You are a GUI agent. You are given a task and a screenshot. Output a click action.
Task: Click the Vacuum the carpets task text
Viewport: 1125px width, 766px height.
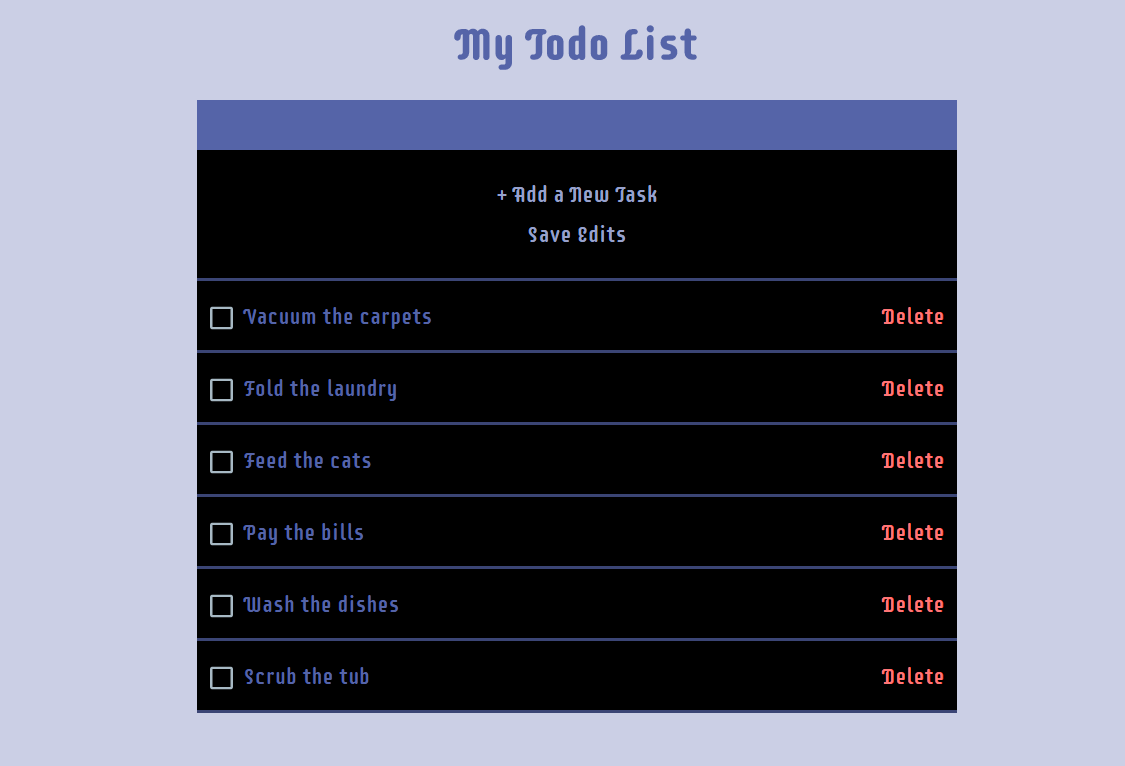[x=338, y=317]
